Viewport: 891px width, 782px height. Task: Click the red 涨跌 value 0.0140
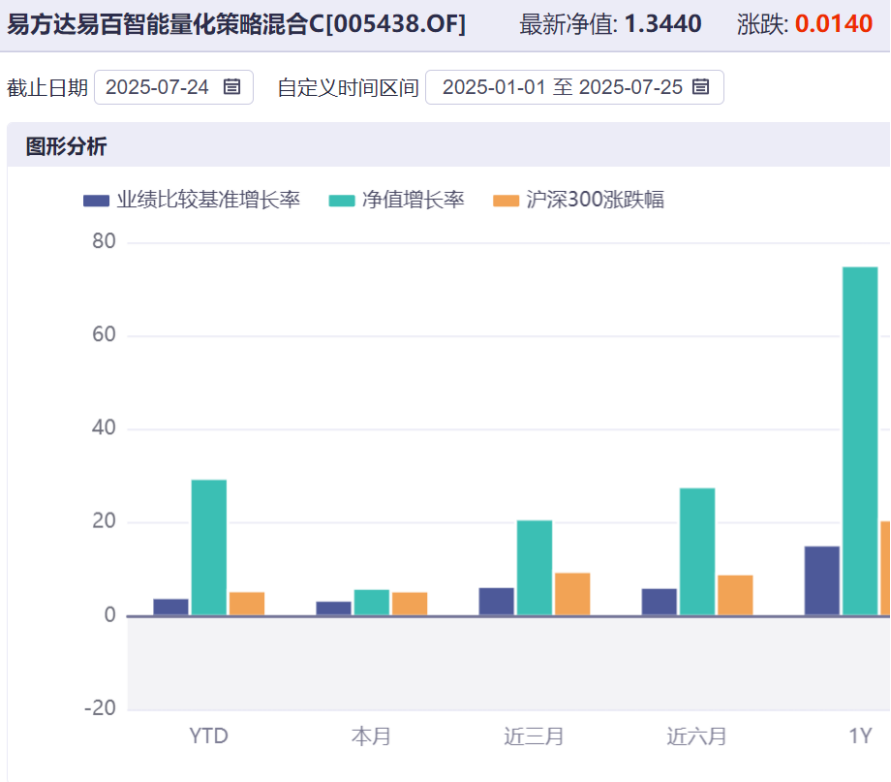[834, 24]
